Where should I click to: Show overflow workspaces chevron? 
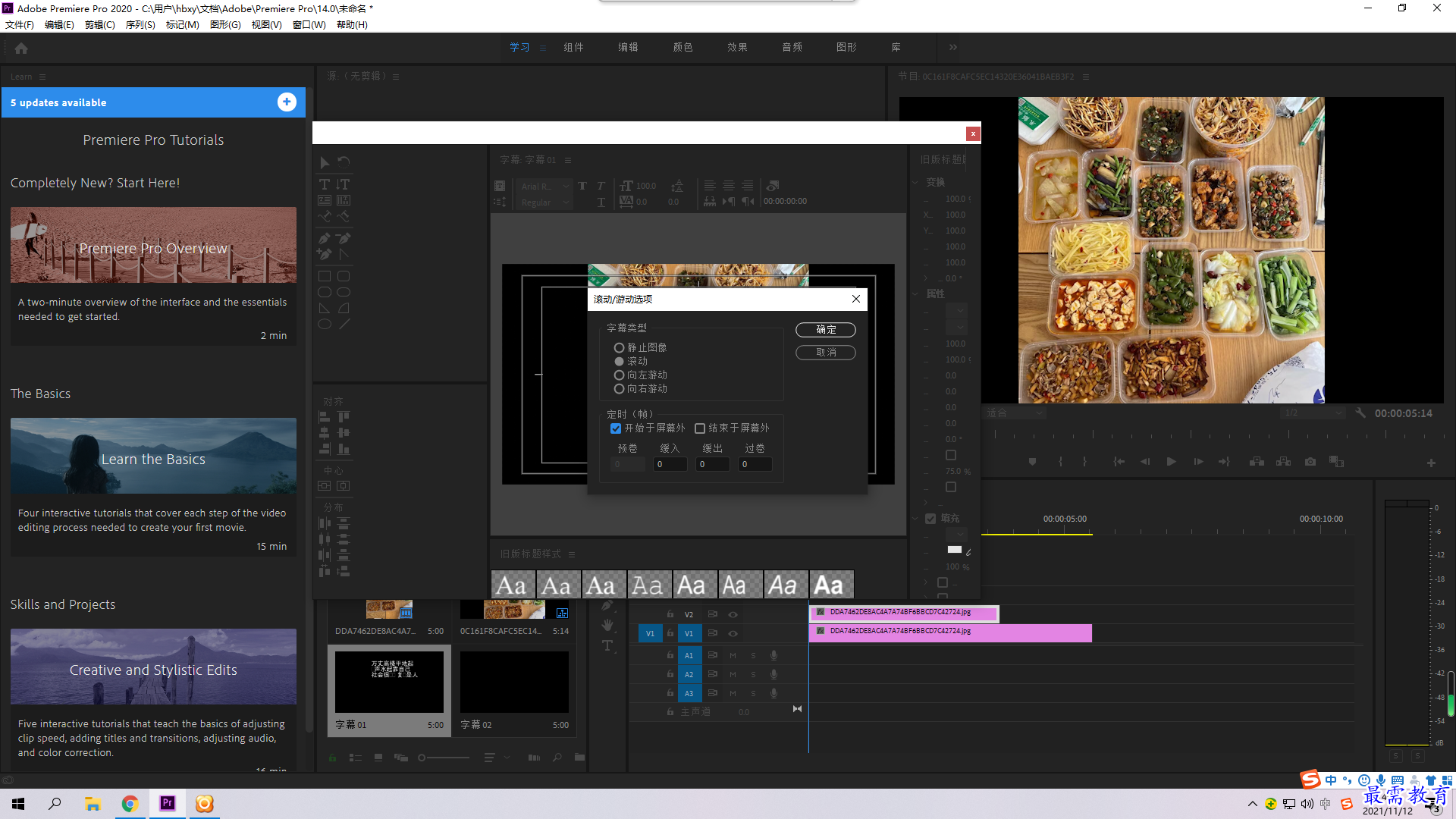click(953, 47)
